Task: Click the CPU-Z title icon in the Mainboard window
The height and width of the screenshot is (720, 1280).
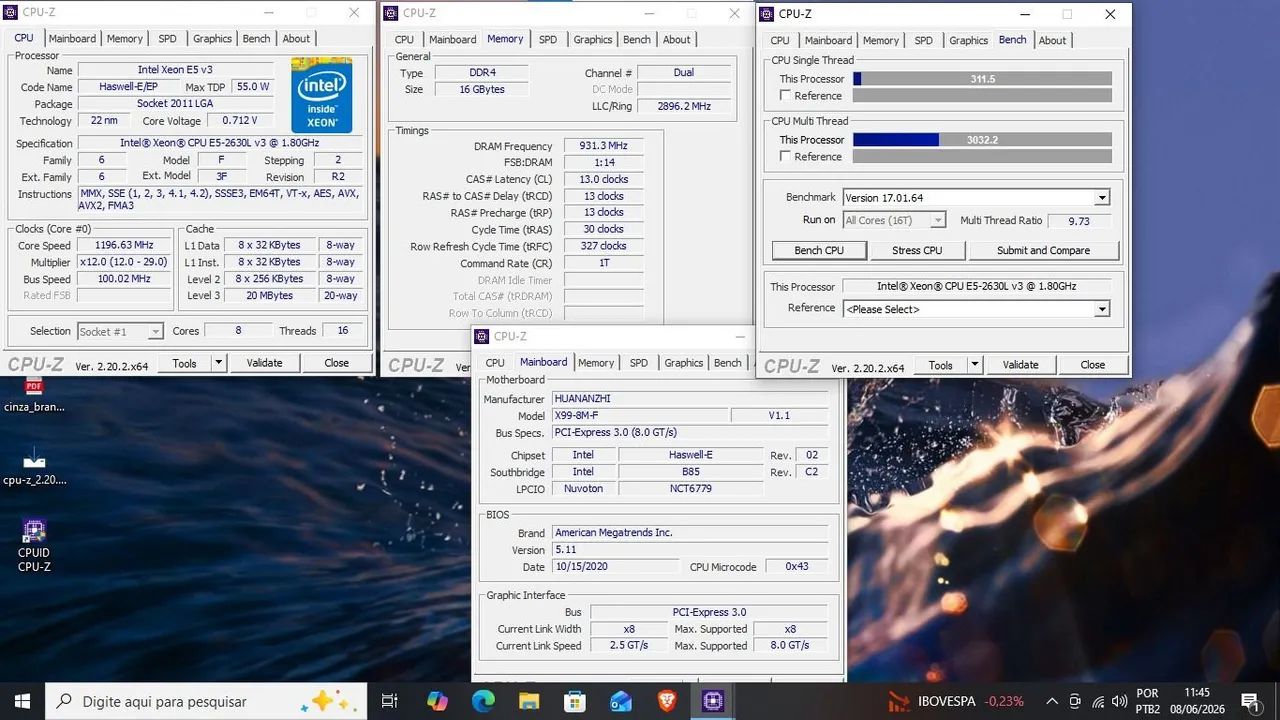Action: (x=481, y=336)
